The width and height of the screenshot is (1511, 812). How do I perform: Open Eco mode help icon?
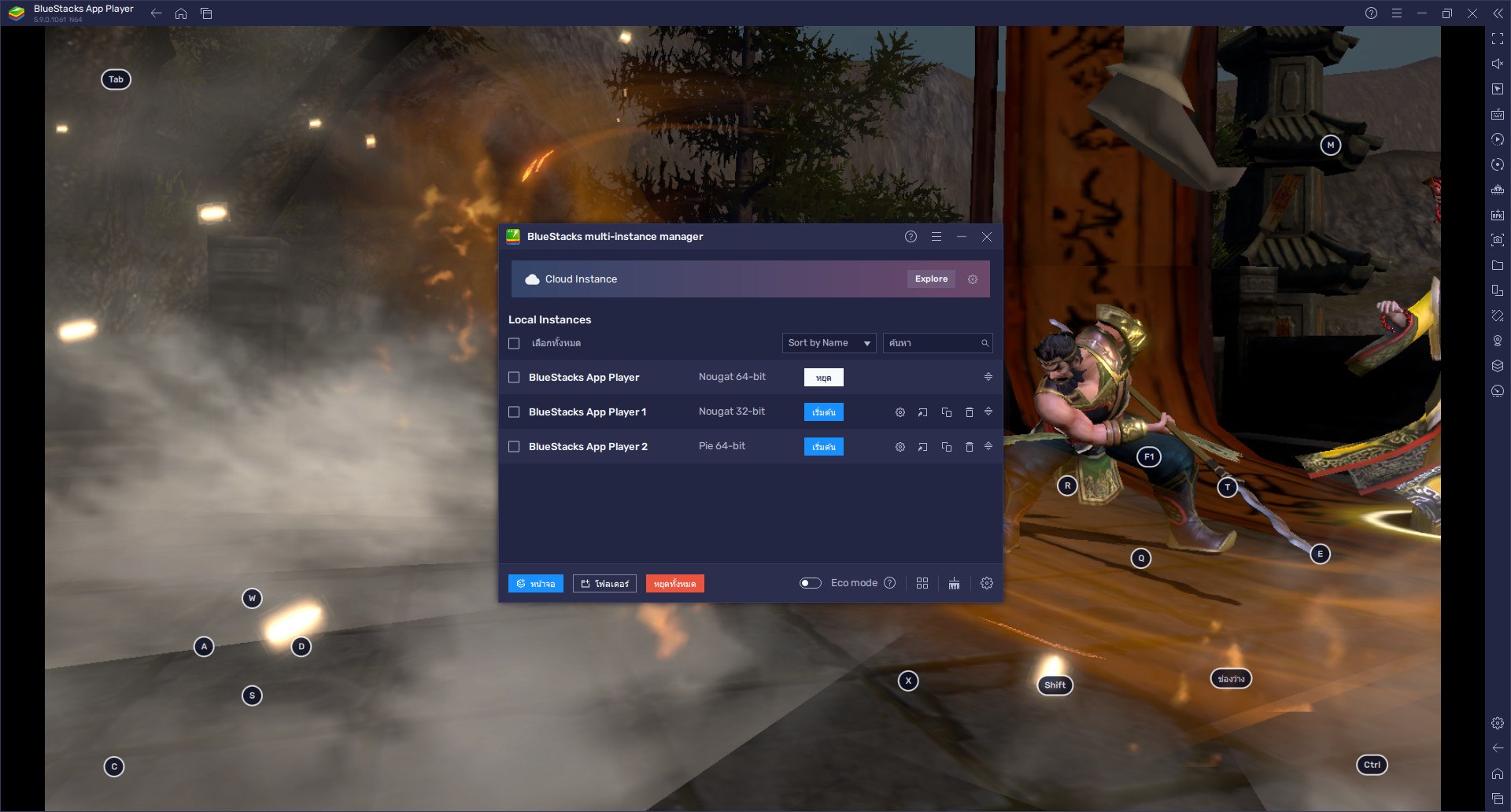(x=890, y=583)
